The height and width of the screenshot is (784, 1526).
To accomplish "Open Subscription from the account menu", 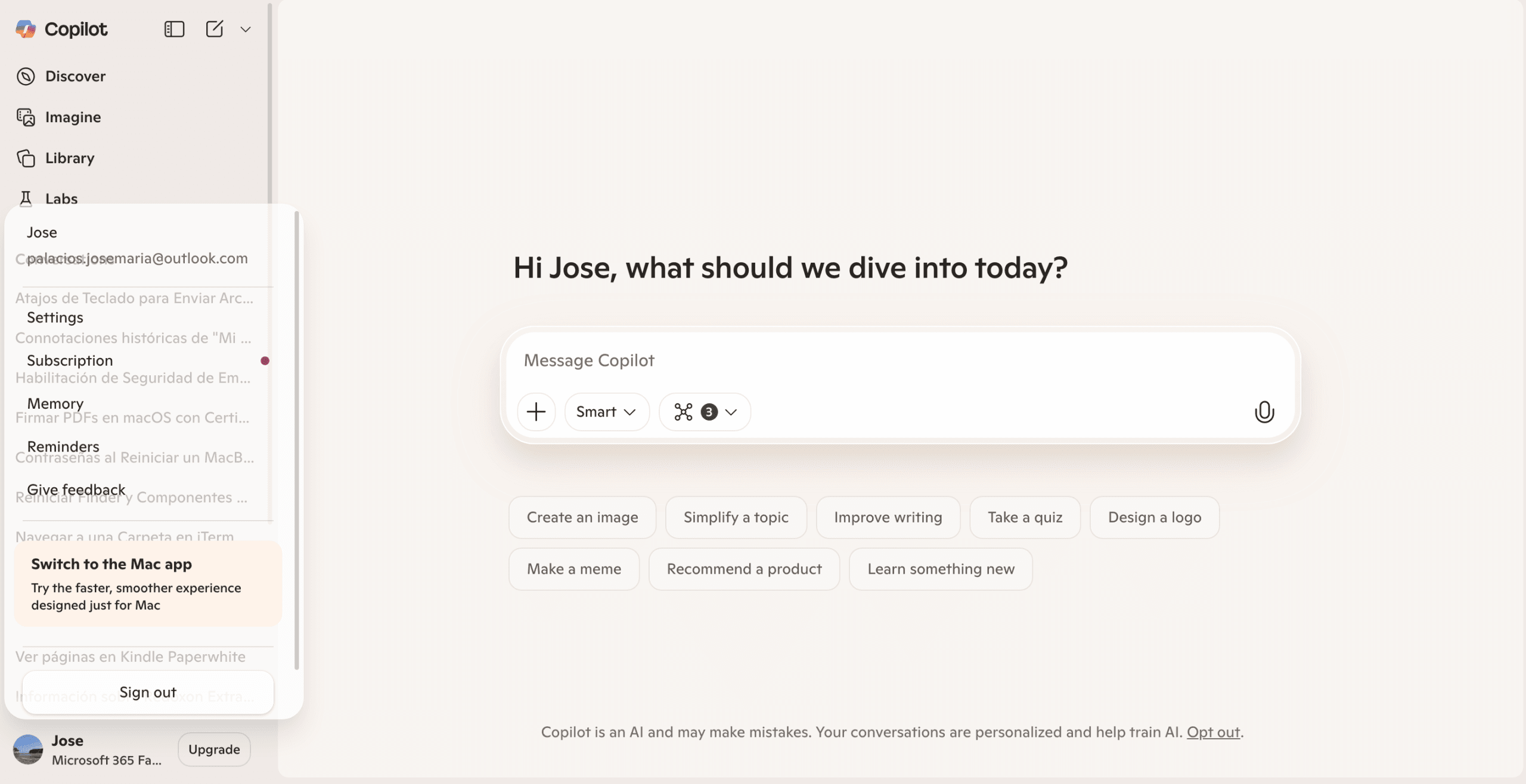I will click(x=70, y=360).
